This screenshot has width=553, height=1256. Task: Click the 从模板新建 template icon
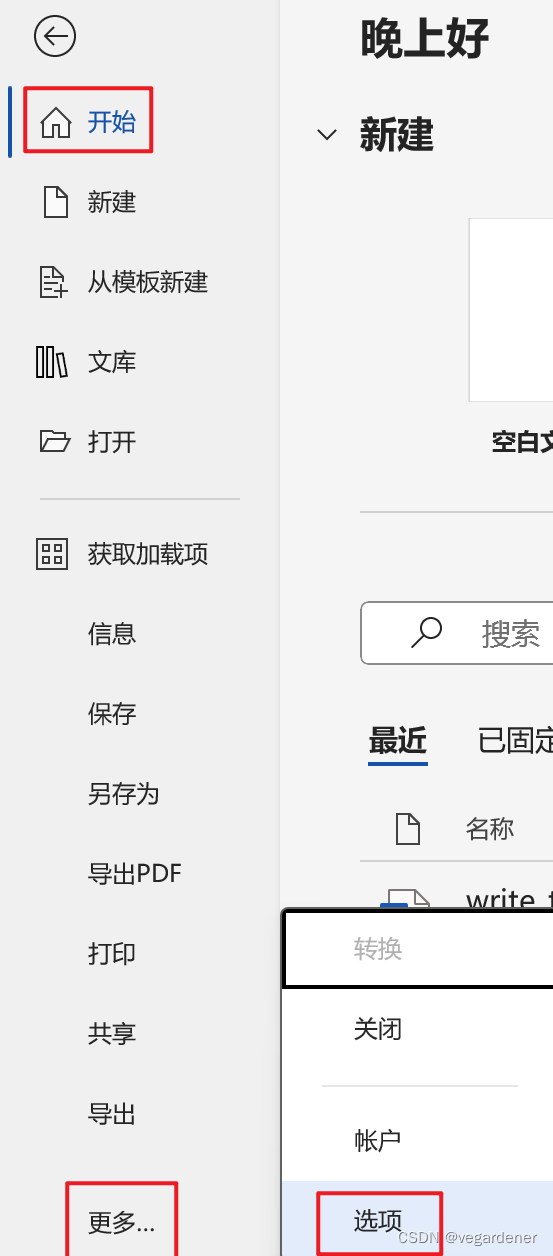(x=54, y=282)
